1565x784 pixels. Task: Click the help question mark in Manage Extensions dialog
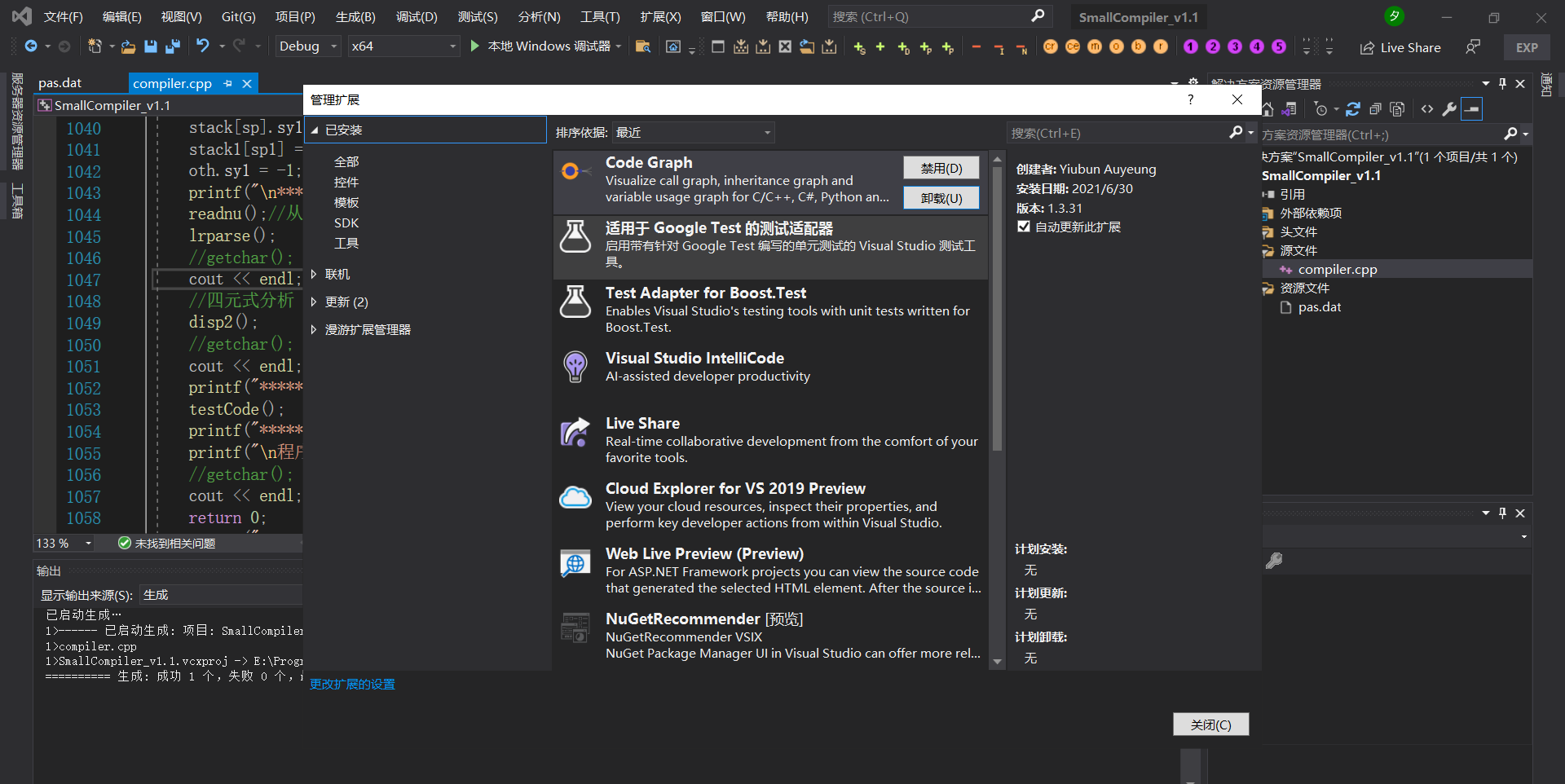(1191, 99)
